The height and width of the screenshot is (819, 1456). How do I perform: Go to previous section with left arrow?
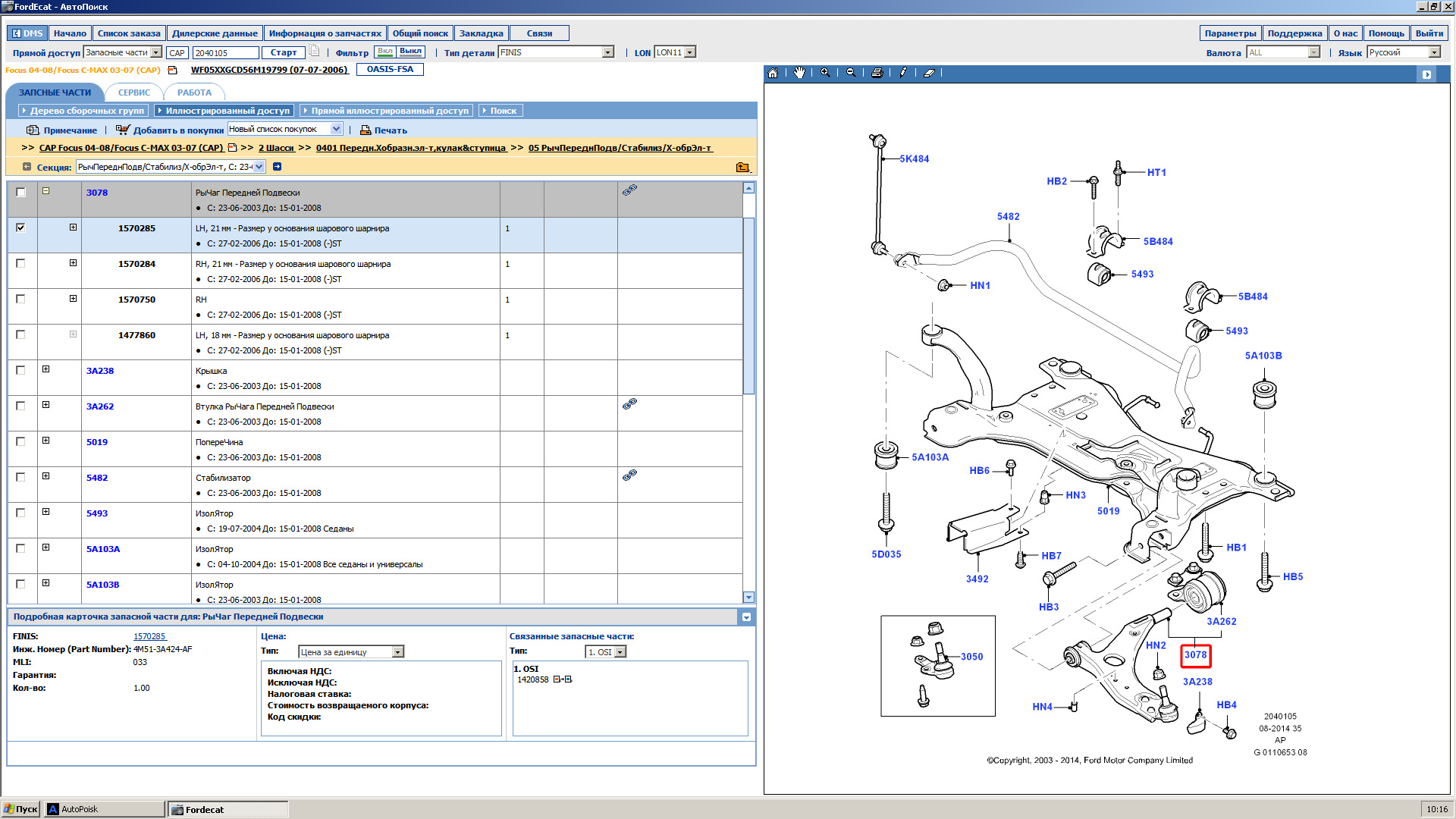tap(27, 167)
